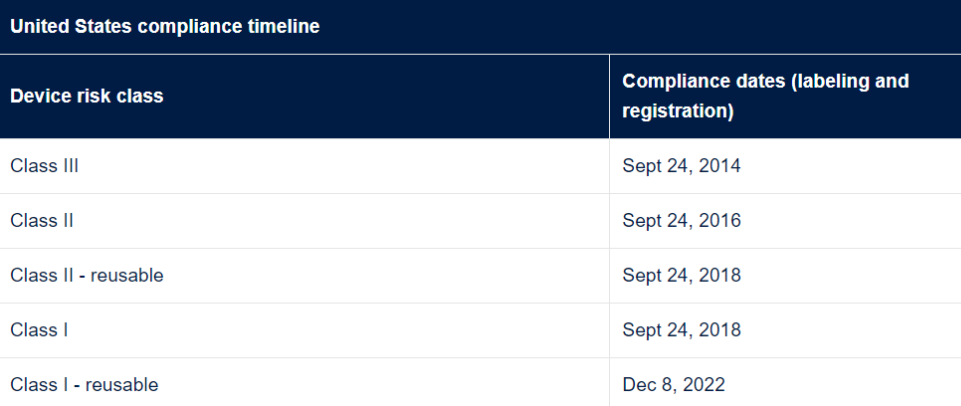
Task: Click the word "timeline" in the title
Action: click(x=286, y=27)
